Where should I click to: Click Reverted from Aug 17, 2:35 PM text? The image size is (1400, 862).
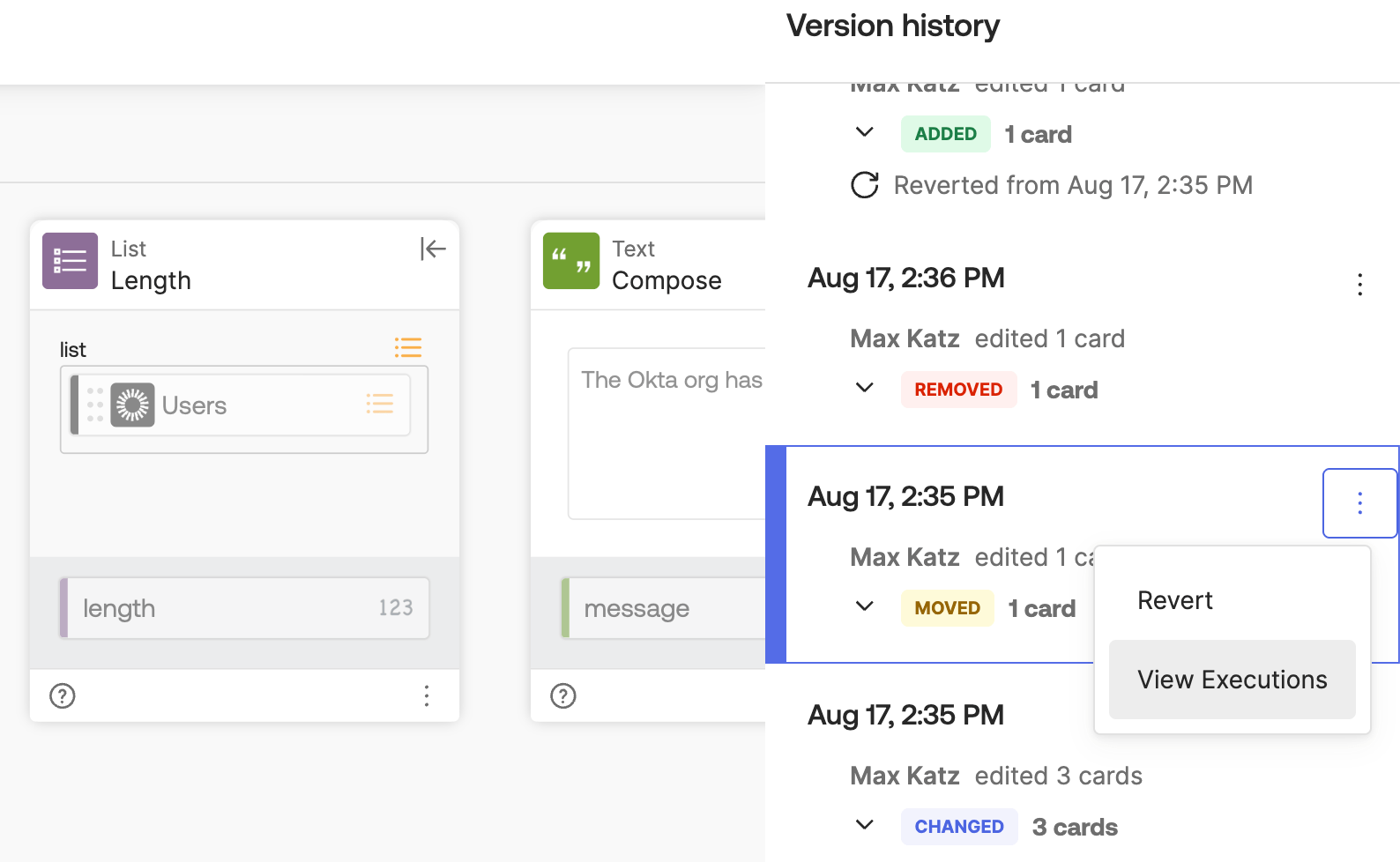(1073, 185)
